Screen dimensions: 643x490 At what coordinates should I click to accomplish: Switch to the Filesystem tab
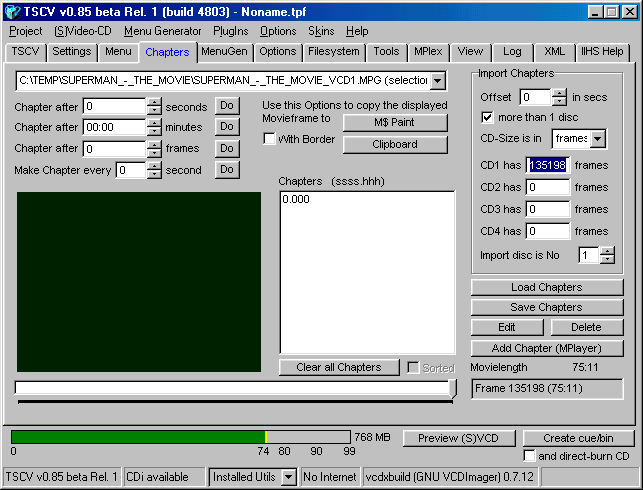pos(334,51)
